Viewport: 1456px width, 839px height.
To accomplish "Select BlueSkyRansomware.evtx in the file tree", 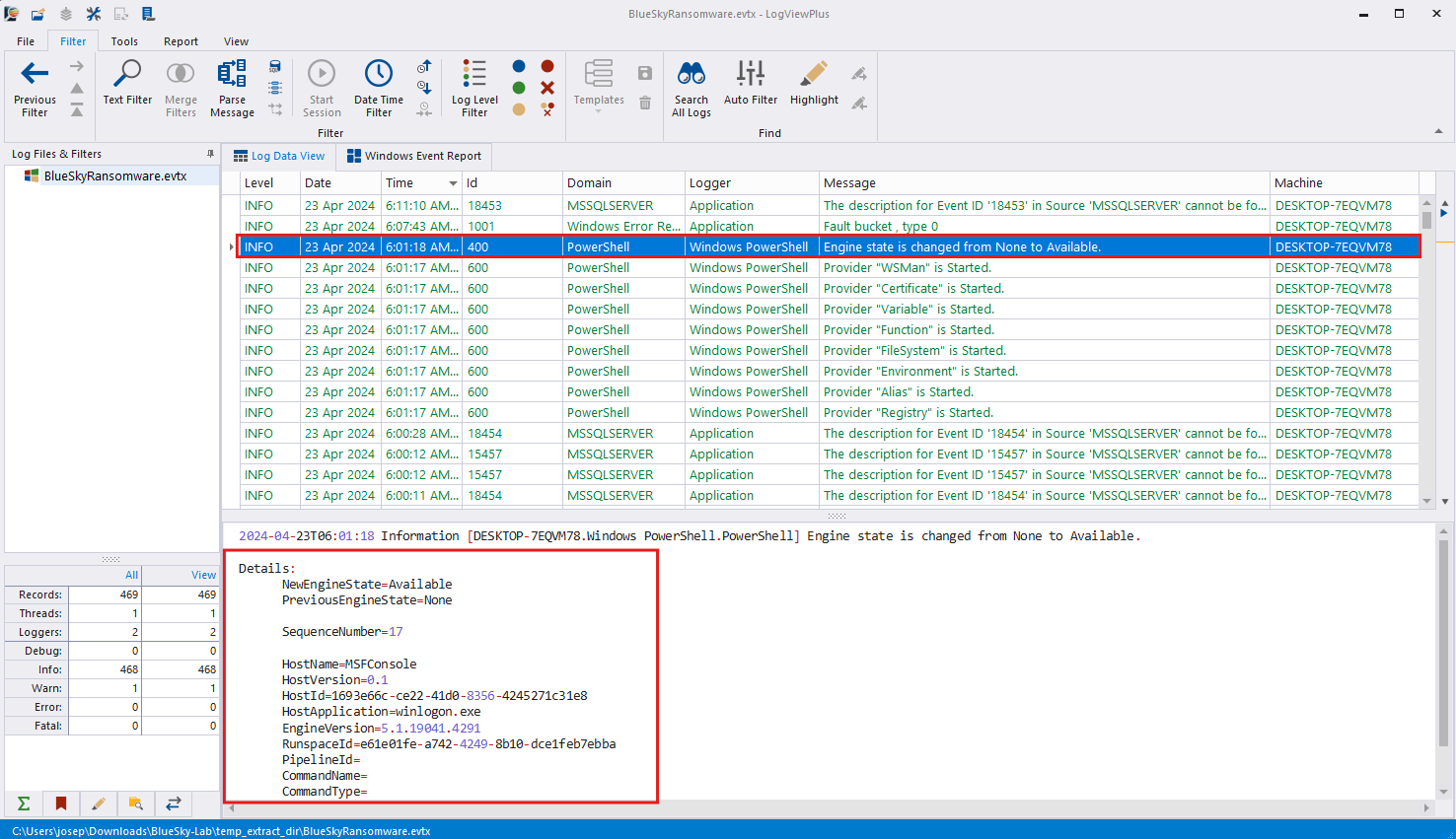I will (114, 175).
